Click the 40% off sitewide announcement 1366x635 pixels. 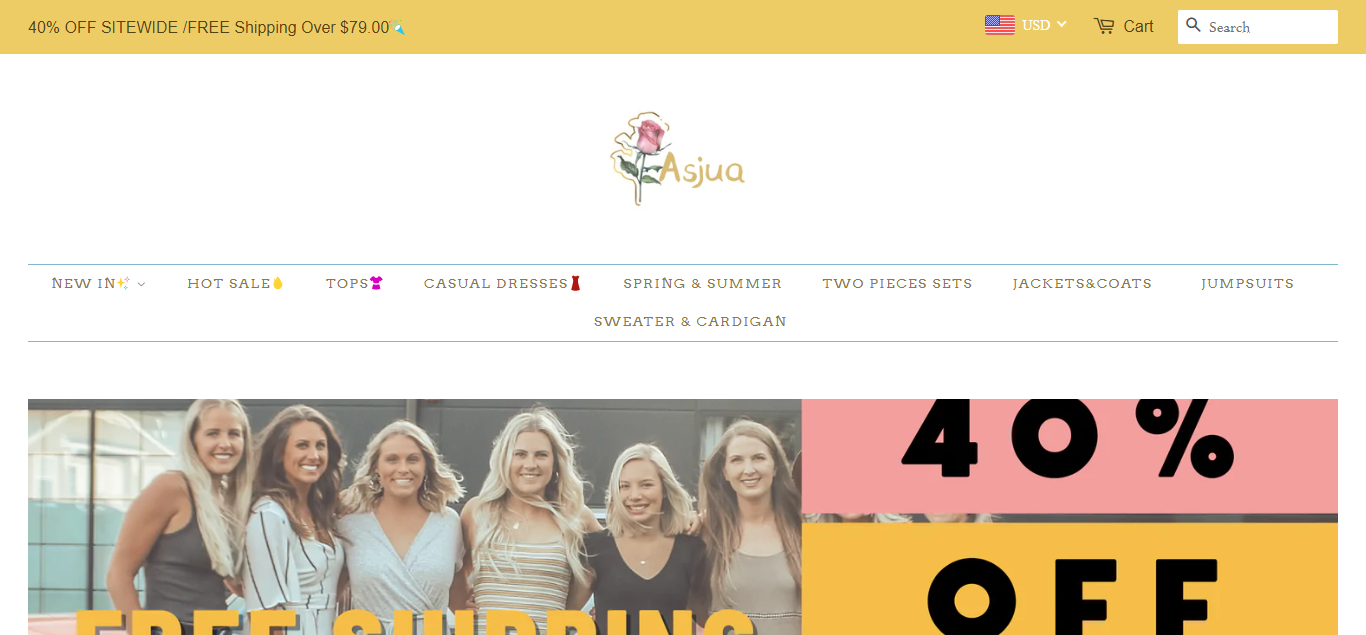point(217,28)
